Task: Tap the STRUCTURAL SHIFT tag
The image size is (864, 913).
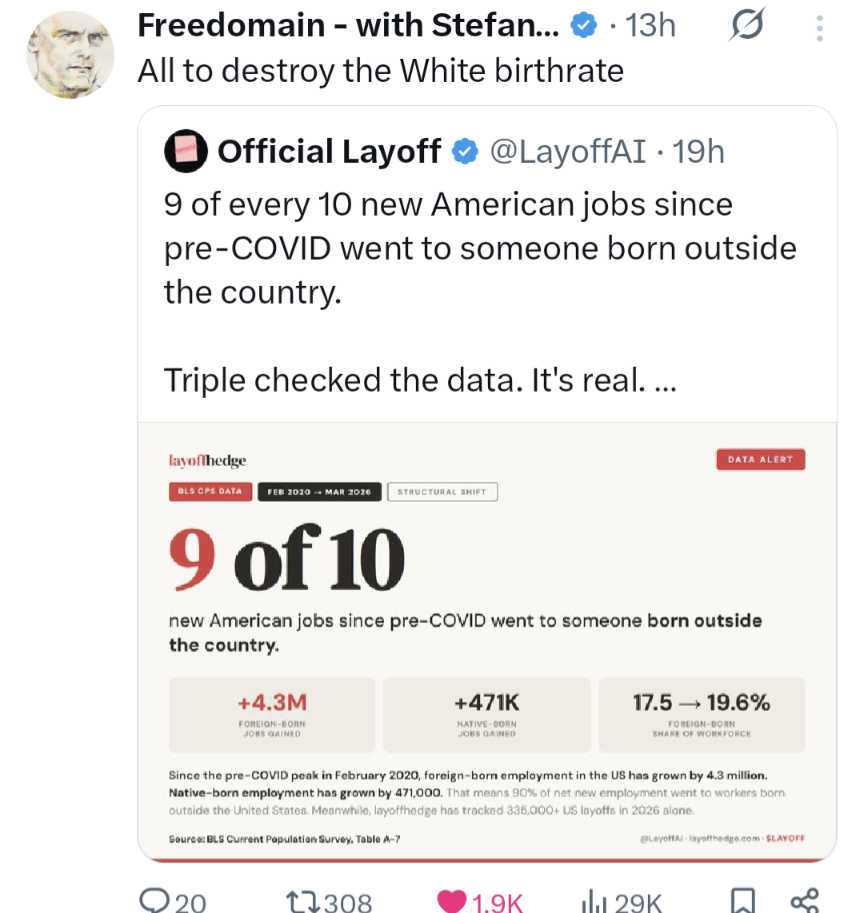Action: coord(441,491)
